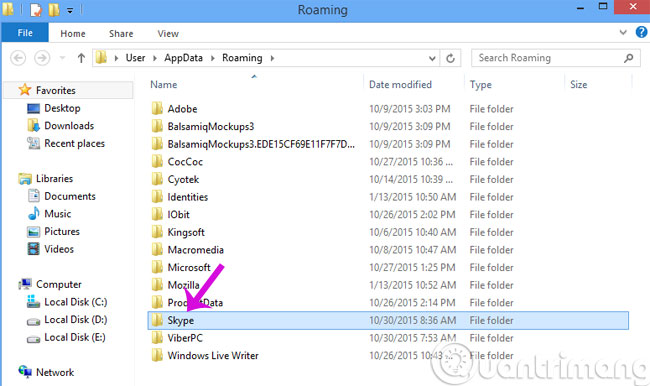Select the Cyotek folder icon
650x386 pixels.
[x=158, y=179]
